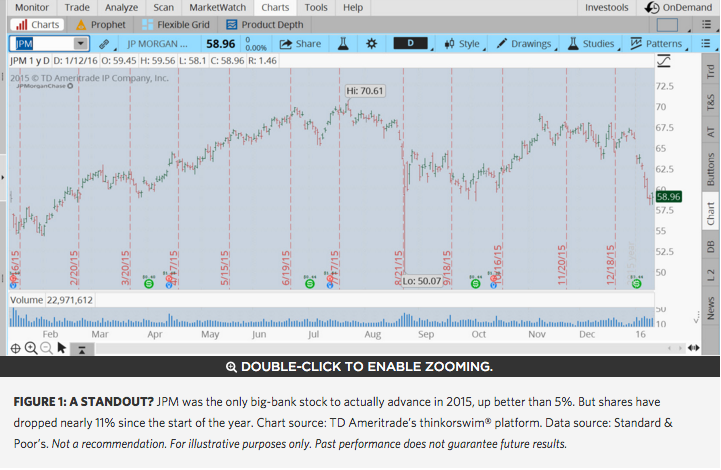
Task: Click the JPMorganChase study label
Action: 45,86
